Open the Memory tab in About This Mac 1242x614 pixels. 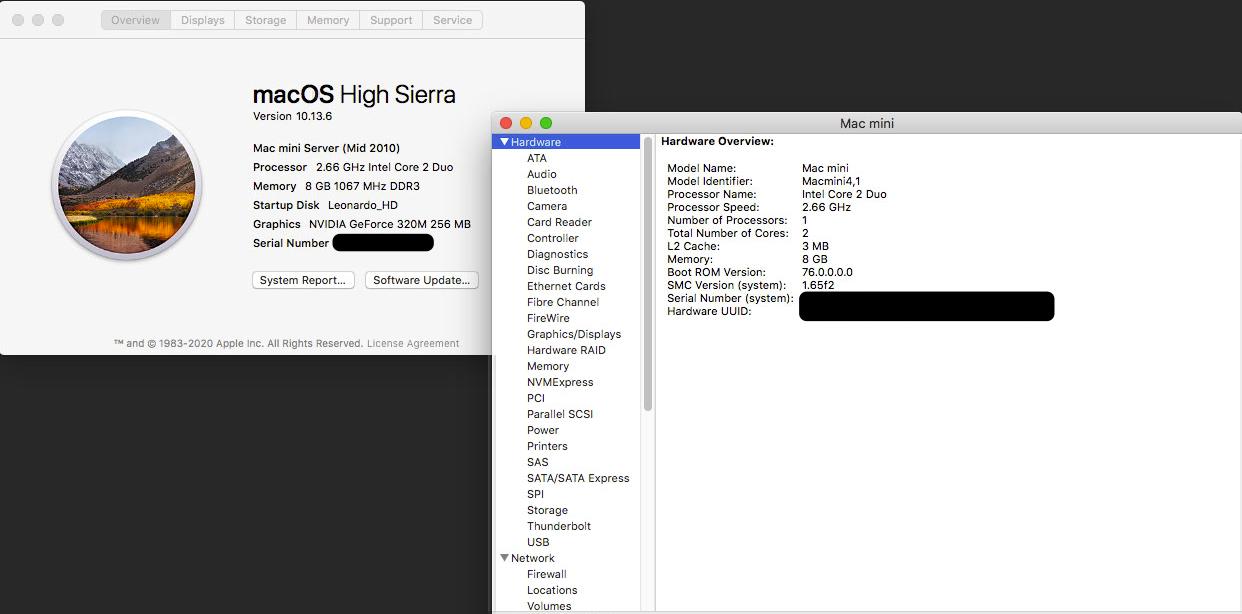coord(328,20)
